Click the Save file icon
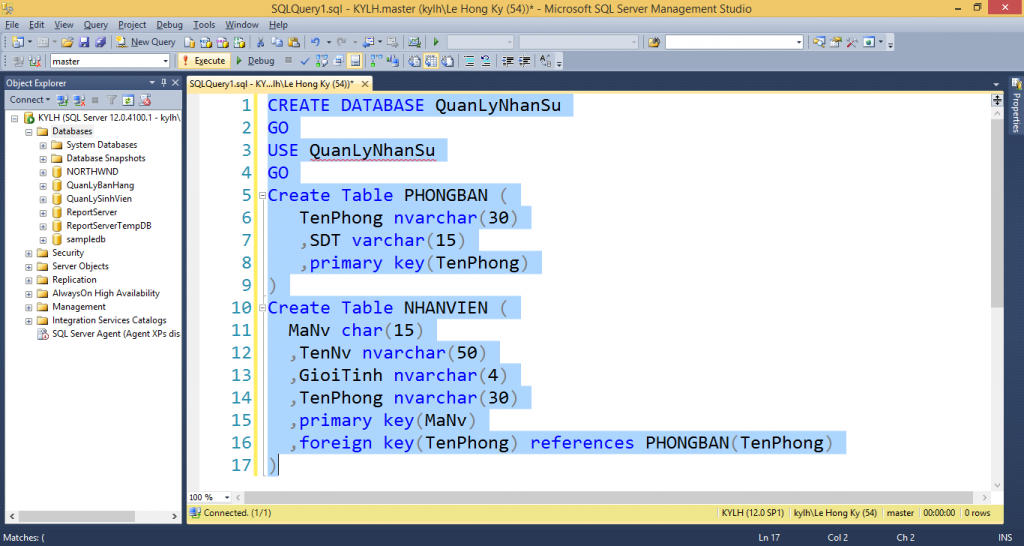 (x=85, y=42)
